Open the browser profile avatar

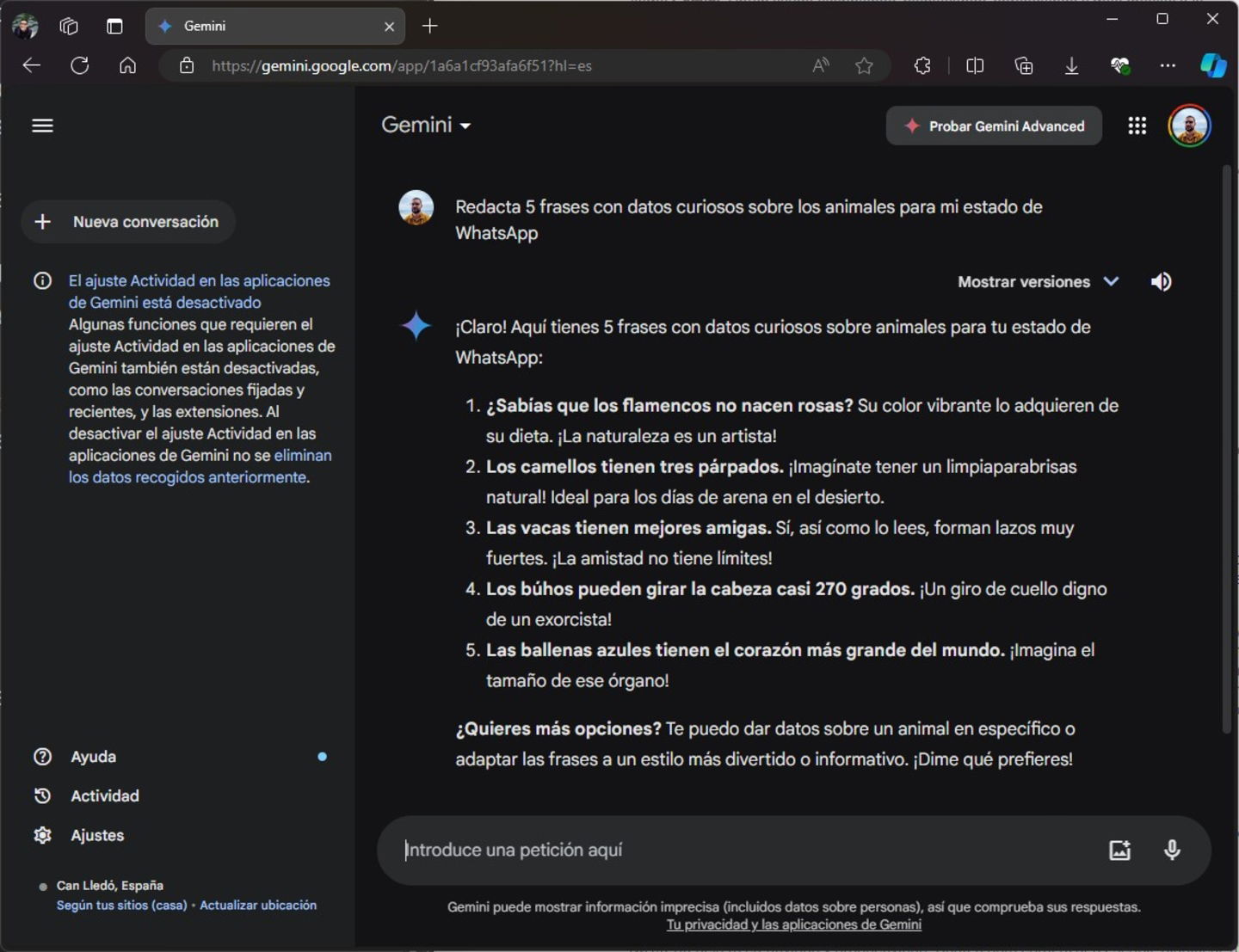tap(24, 26)
